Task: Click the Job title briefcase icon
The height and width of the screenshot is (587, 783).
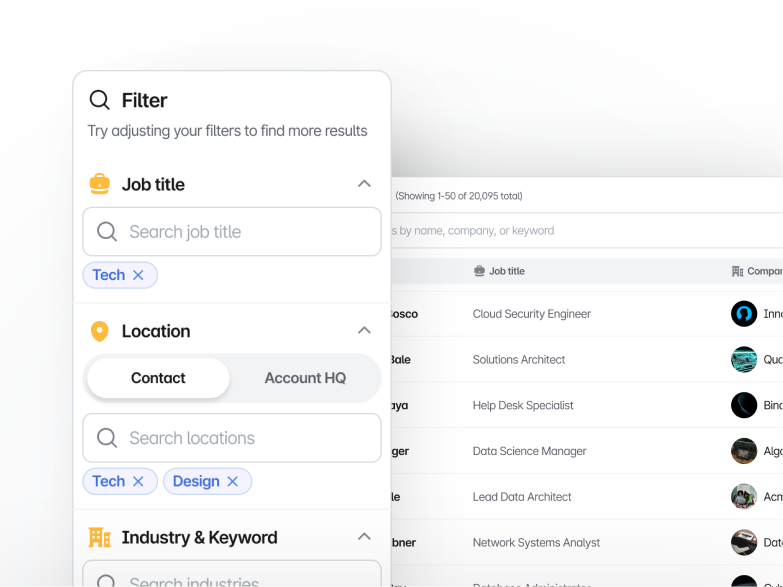Action: 99,184
